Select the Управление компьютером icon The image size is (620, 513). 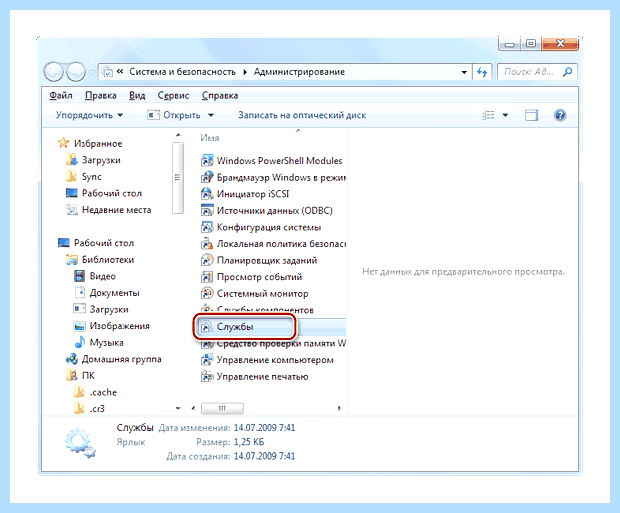[x=207, y=360]
